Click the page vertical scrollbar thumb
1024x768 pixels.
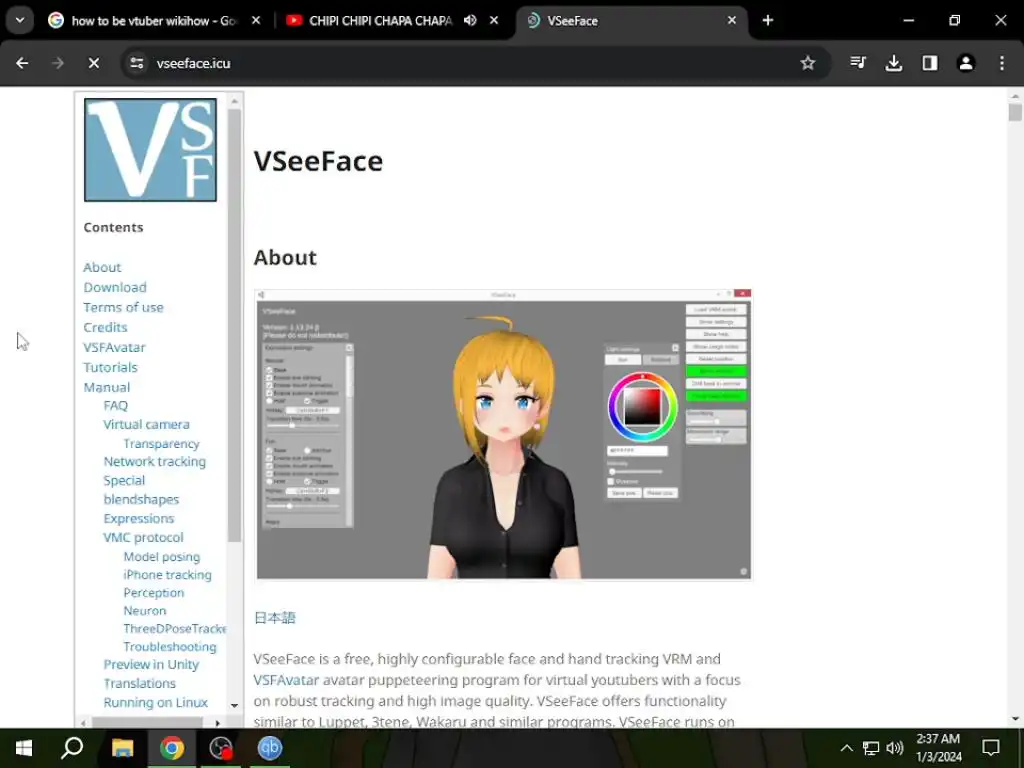[1015, 112]
